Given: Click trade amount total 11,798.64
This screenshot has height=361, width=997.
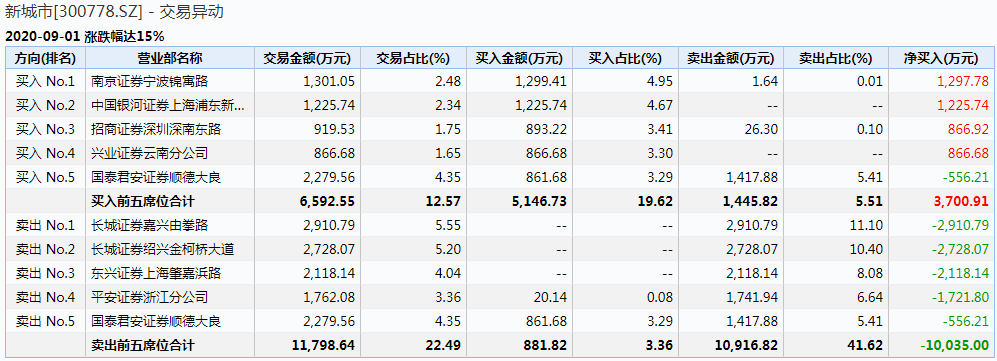Looking at the screenshot, I should coord(324,346).
